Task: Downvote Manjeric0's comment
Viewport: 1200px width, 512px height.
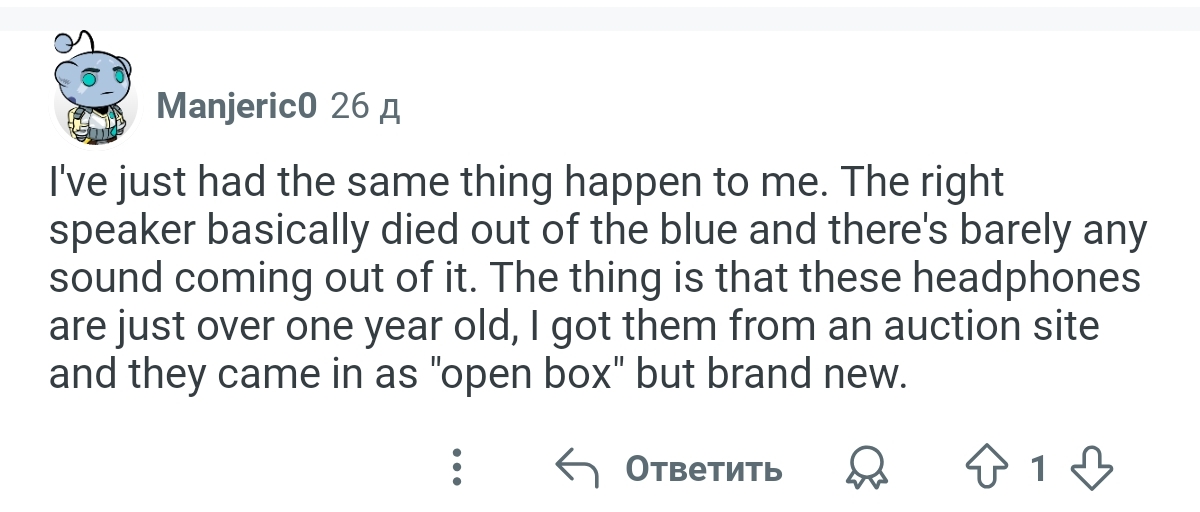Action: [1092, 468]
